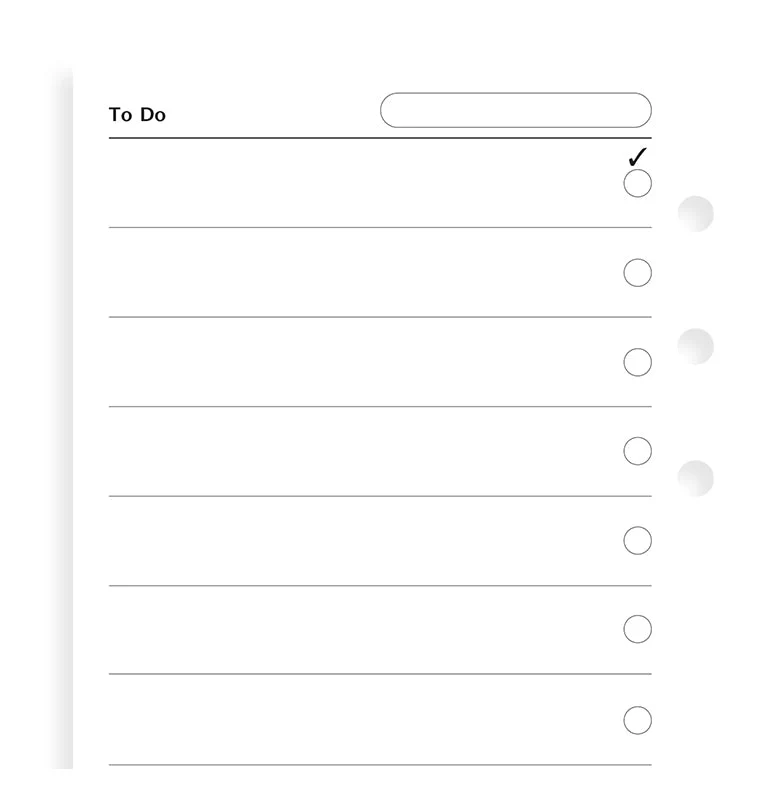
Task: Click the middle binder punch hole
Action: point(695,347)
